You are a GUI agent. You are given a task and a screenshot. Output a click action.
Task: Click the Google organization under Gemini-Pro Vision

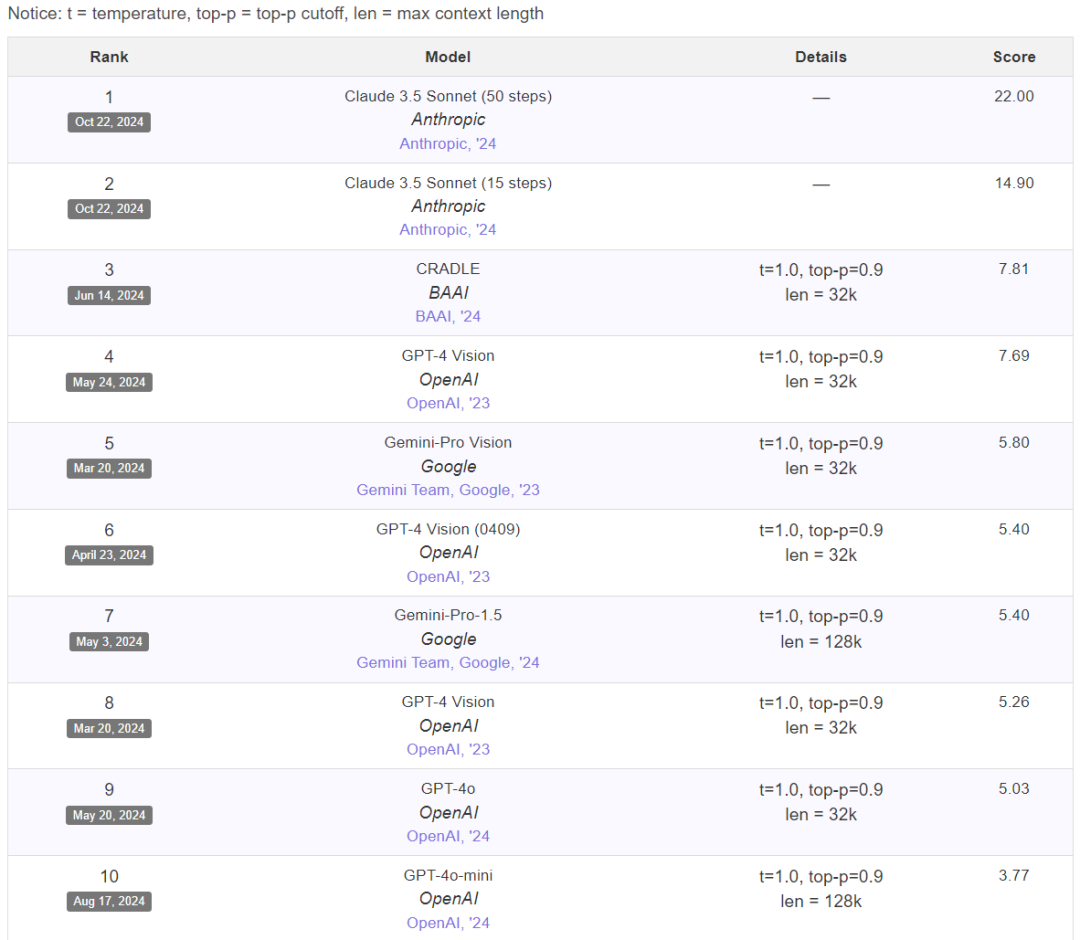coord(448,466)
